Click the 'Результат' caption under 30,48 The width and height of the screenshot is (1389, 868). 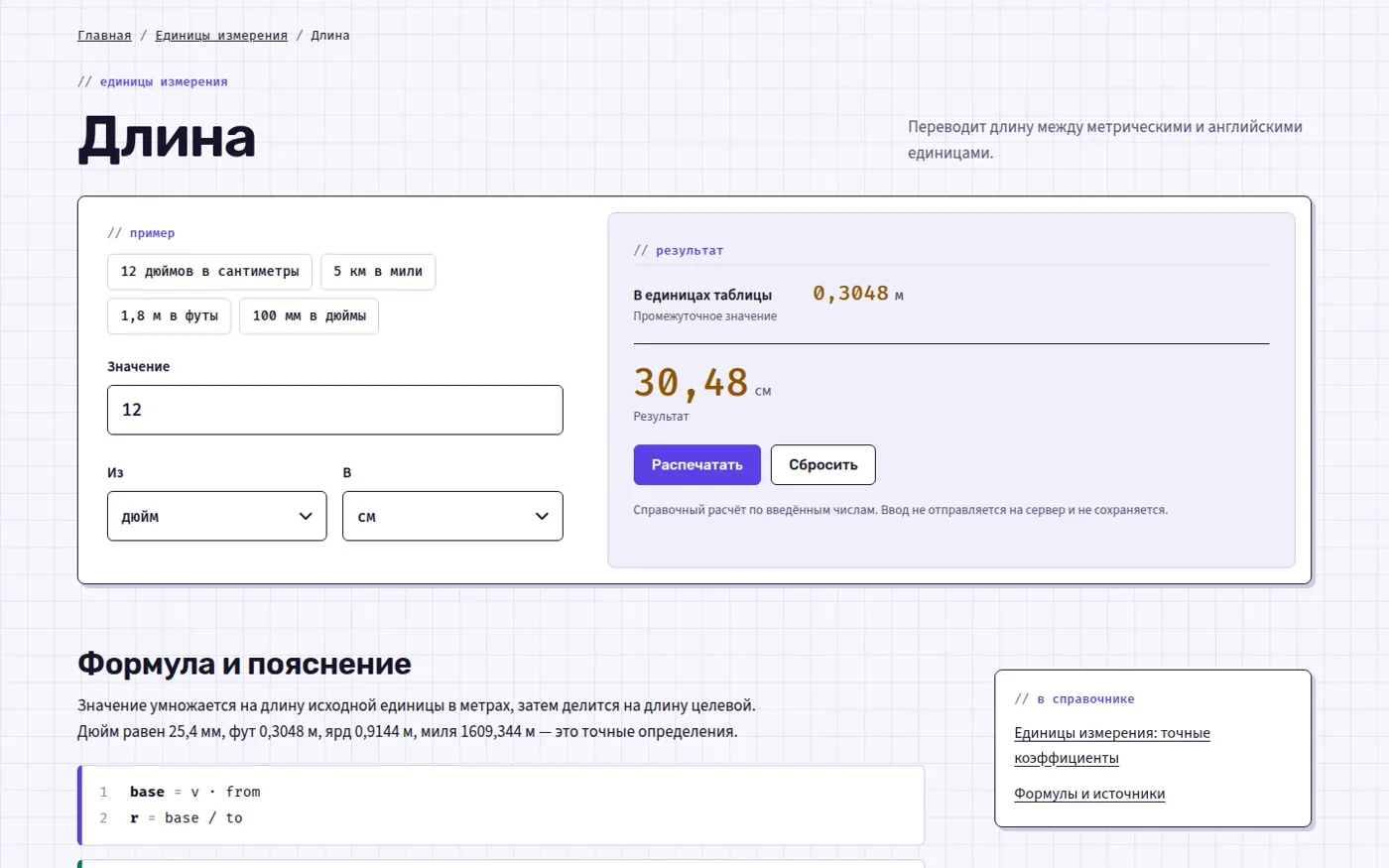[x=661, y=417]
